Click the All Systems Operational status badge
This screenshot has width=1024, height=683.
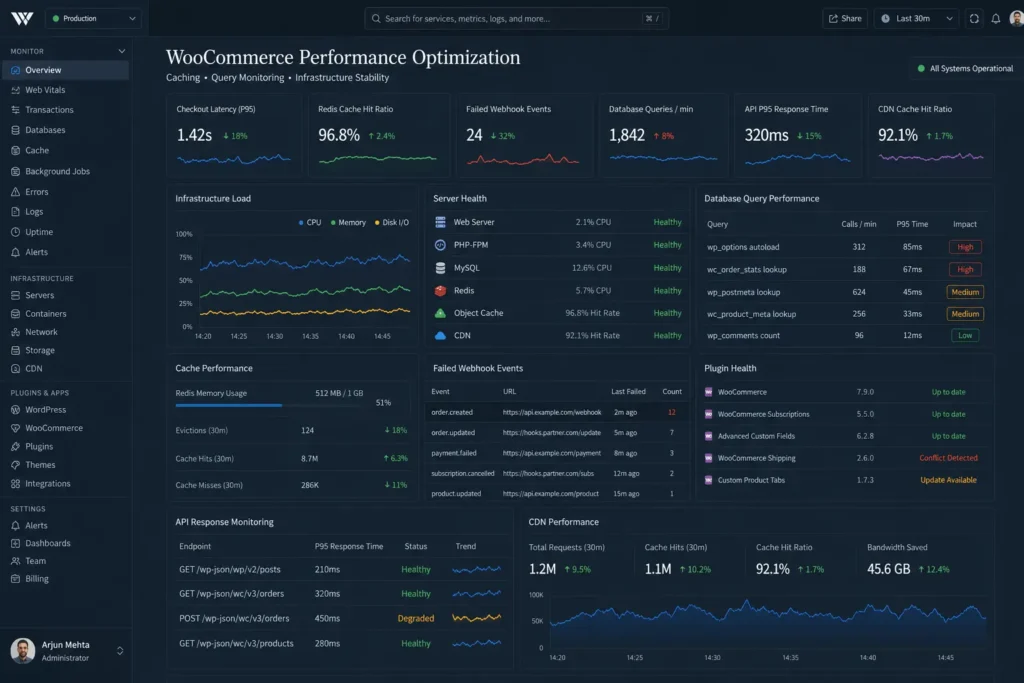[x=965, y=69]
